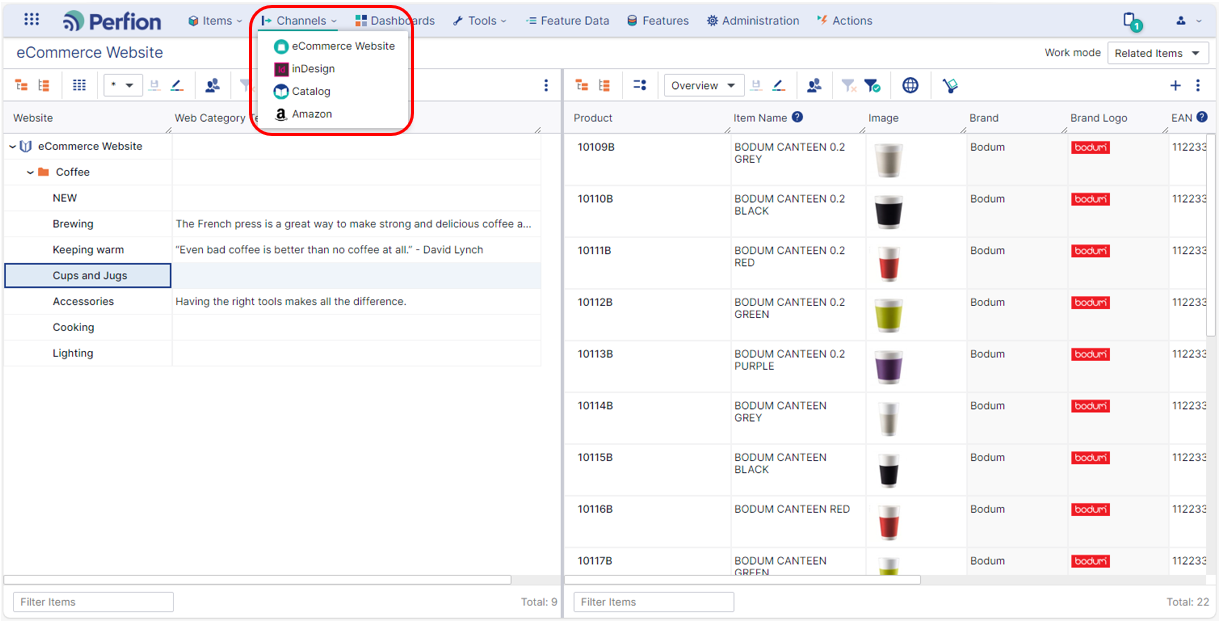This screenshot has width=1222, height=621.
Task: Collapse the Coffee folder node
Action: click(30, 172)
